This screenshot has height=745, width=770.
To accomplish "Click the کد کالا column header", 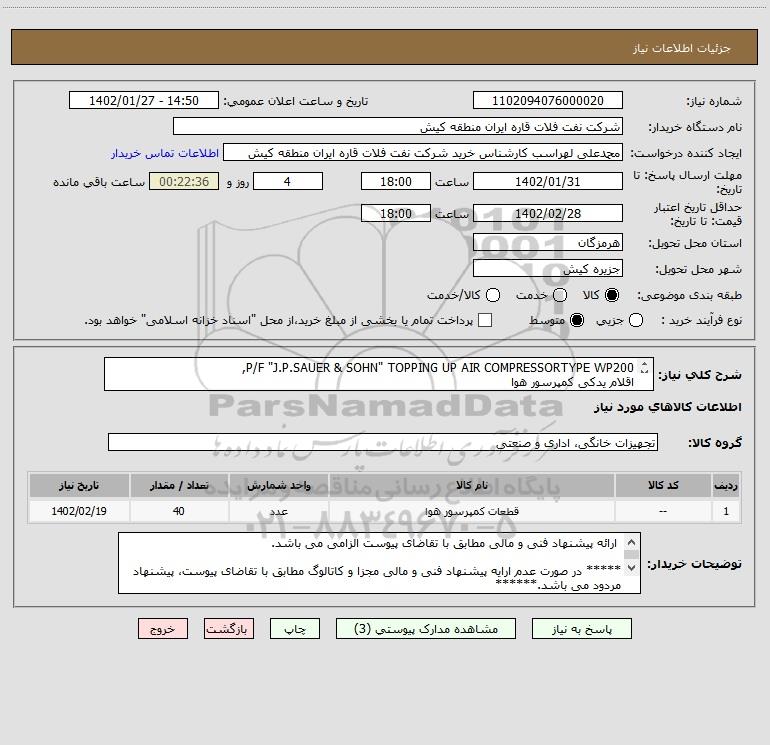I will click(x=663, y=485).
